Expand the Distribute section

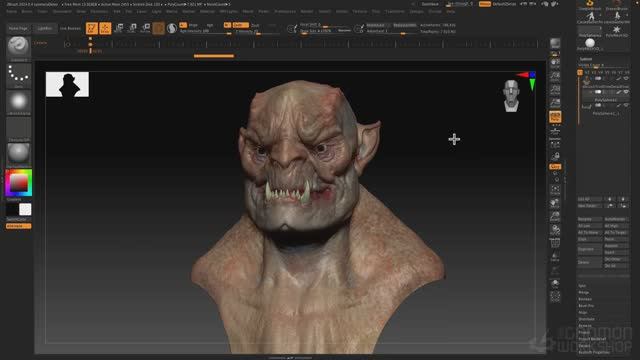tap(587, 319)
